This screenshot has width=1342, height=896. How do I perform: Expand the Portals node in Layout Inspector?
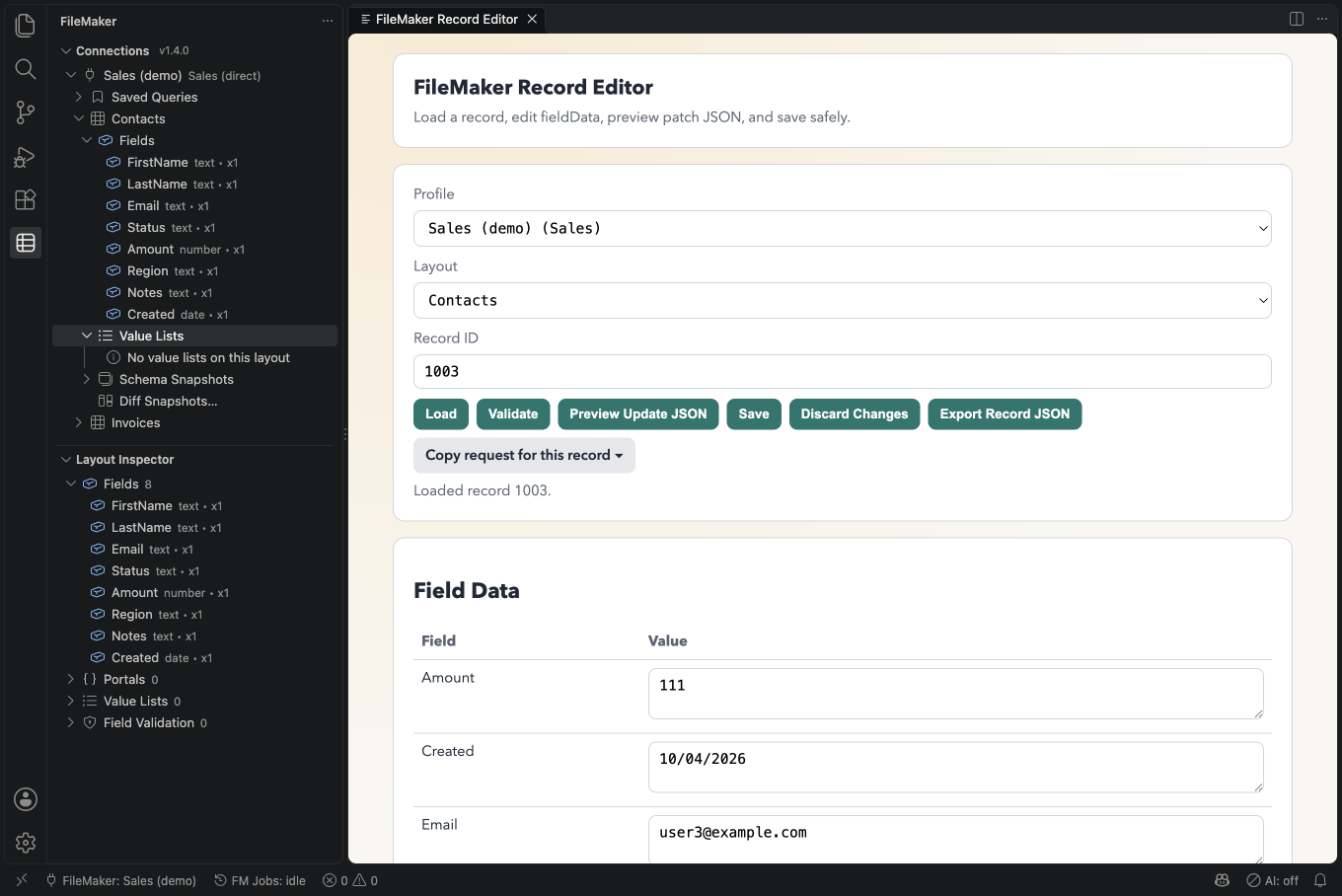[x=71, y=679]
